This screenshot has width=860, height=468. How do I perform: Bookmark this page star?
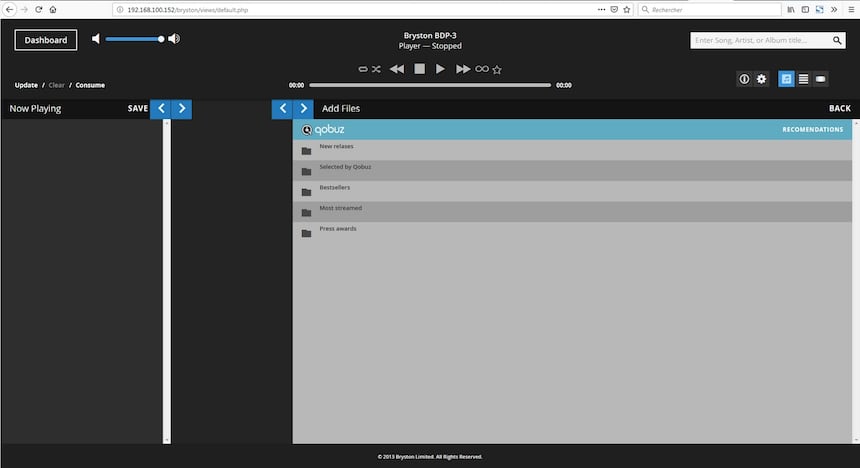point(626,9)
